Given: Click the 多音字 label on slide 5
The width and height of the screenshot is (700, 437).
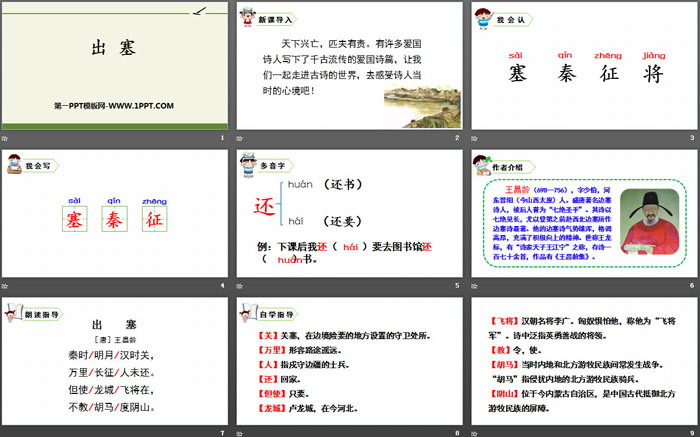Looking at the screenshot, I should click(x=272, y=166).
